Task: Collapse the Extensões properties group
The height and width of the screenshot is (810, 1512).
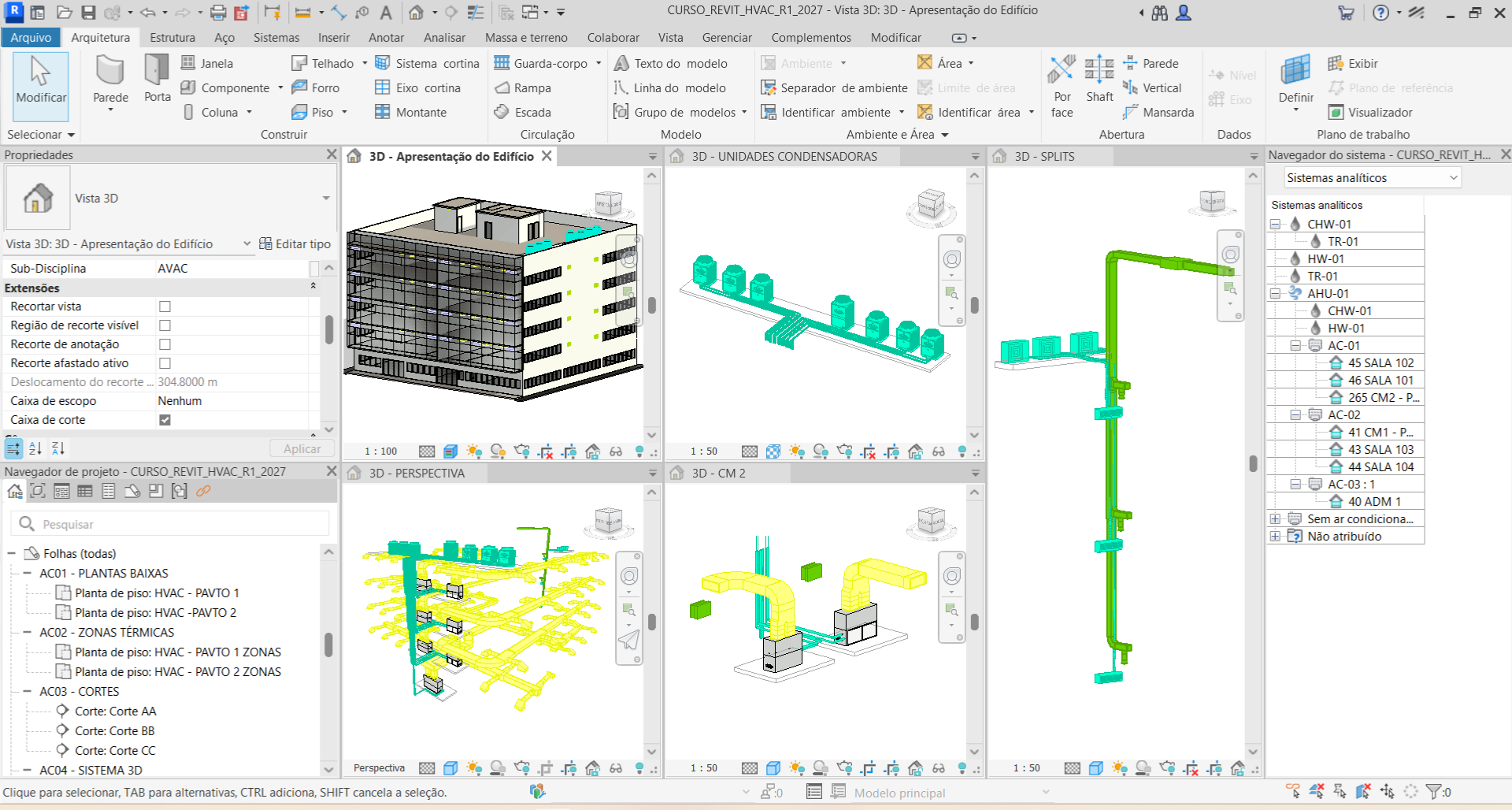Action: pos(313,287)
